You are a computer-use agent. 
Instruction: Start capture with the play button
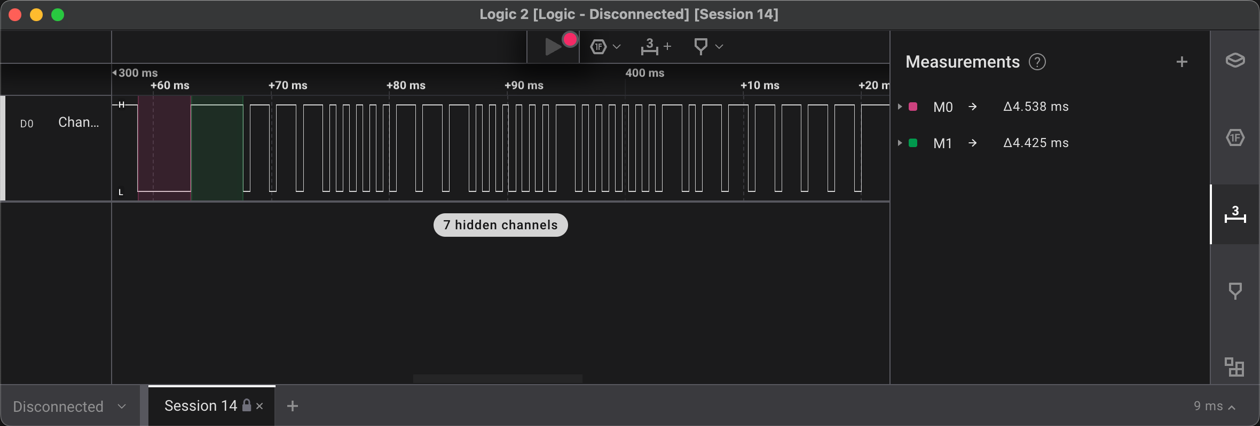tap(552, 46)
